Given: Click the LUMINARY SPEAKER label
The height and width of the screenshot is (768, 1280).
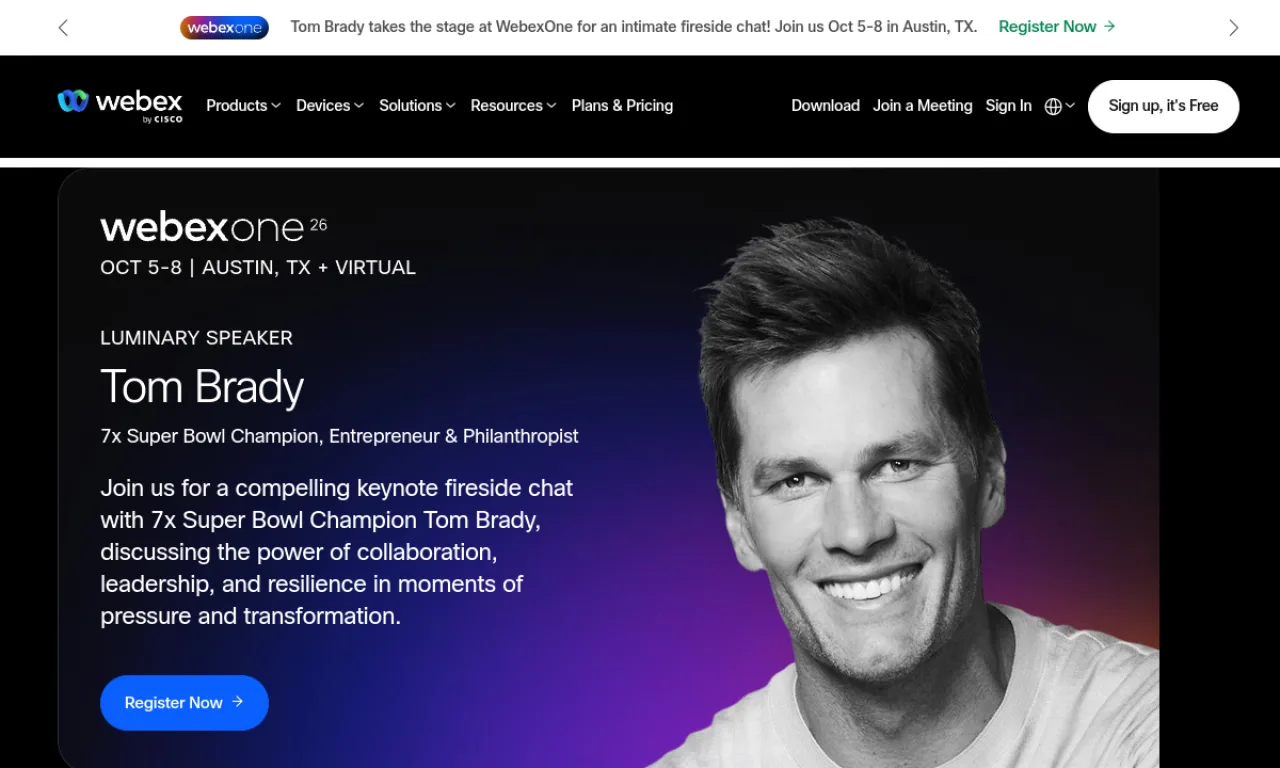Looking at the screenshot, I should pyautogui.click(x=197, y=338).
